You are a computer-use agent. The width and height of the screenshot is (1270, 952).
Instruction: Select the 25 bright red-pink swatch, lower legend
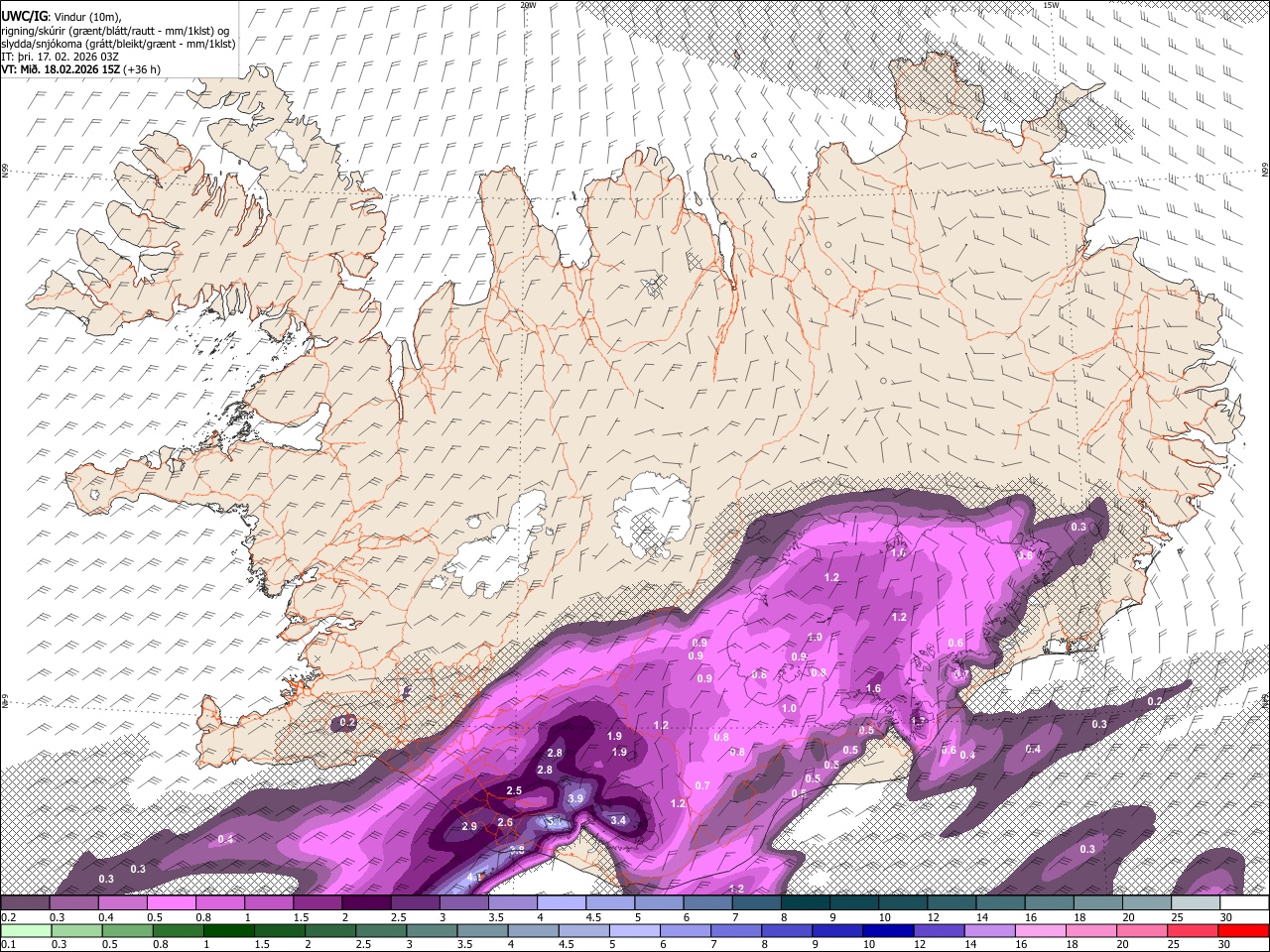1193,931
